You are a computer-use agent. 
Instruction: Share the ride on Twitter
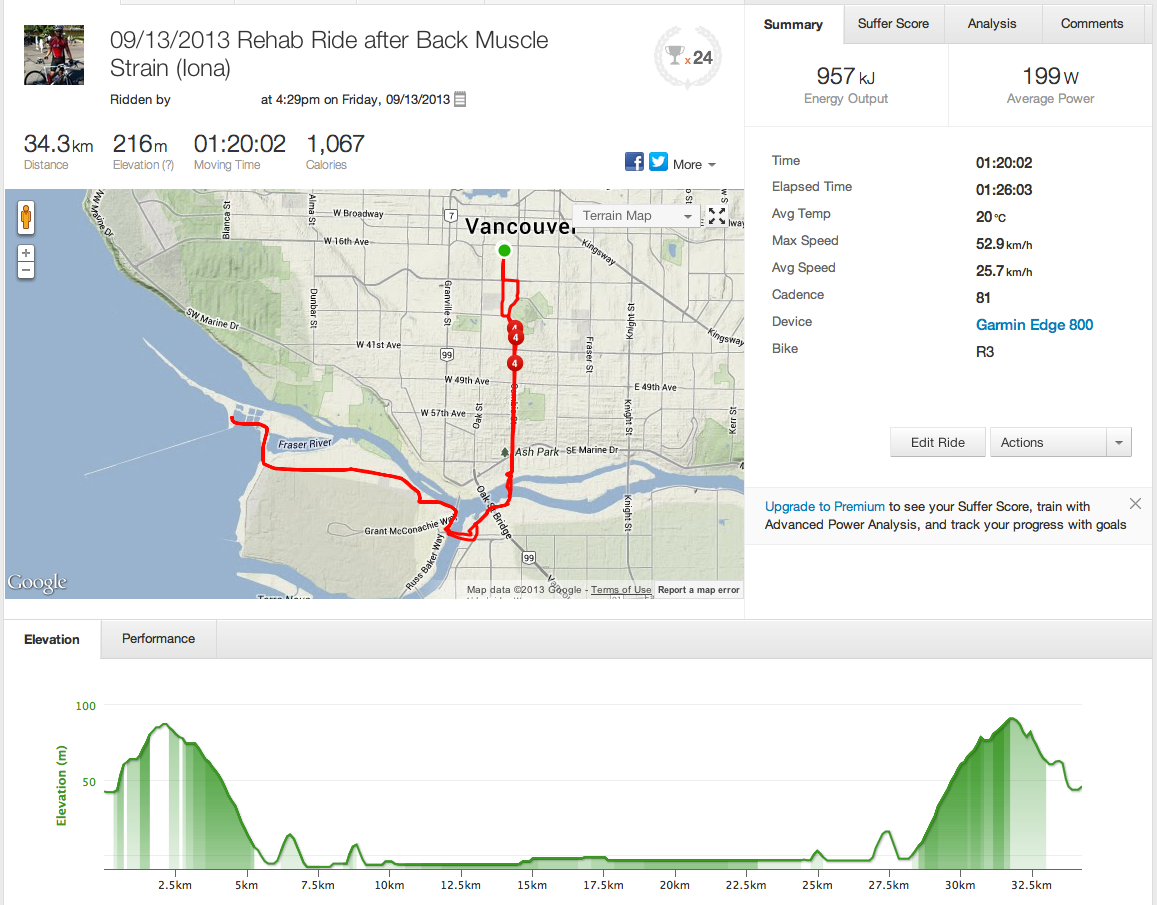(x=658, y=162)
